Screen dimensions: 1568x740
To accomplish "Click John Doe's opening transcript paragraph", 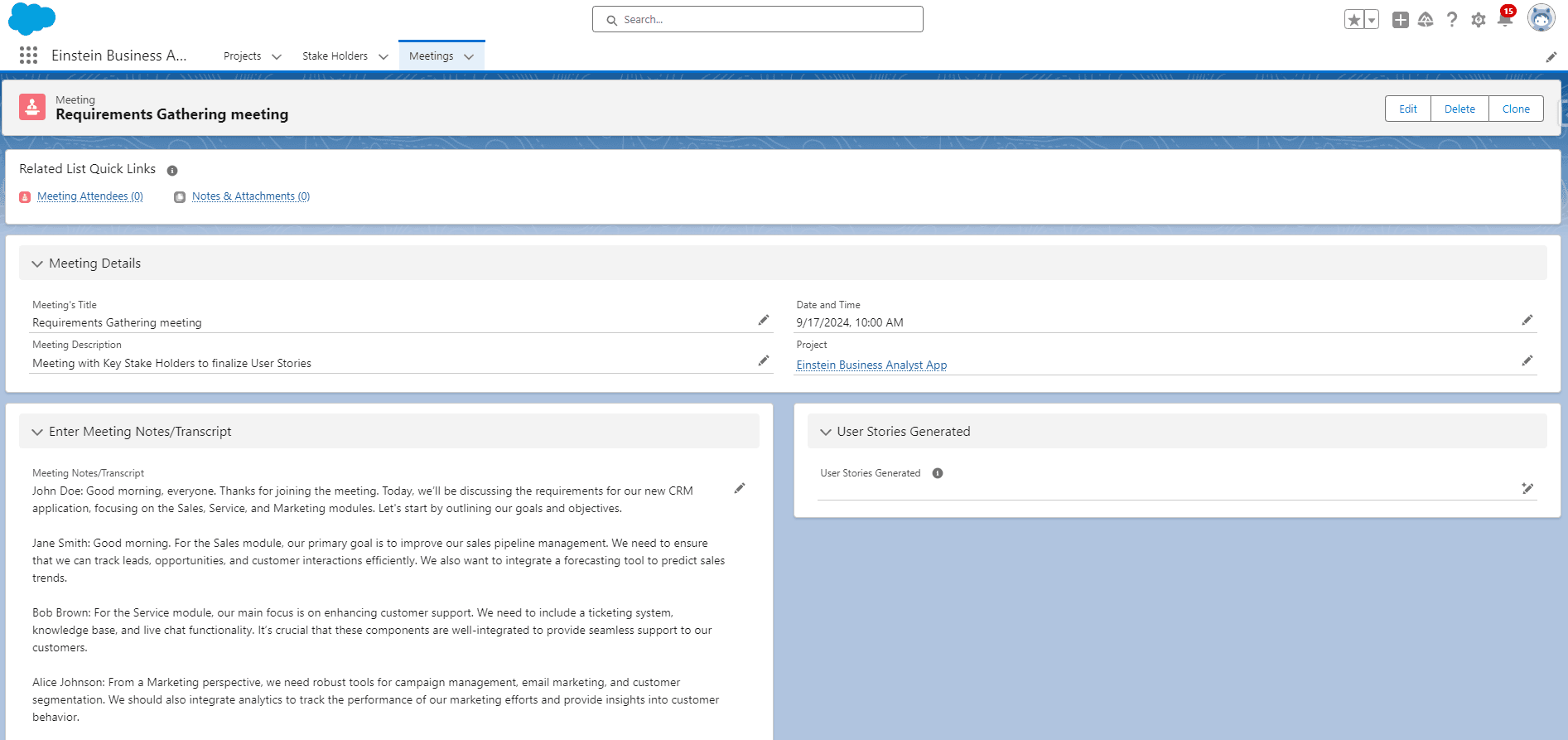I will click(363, 500).
